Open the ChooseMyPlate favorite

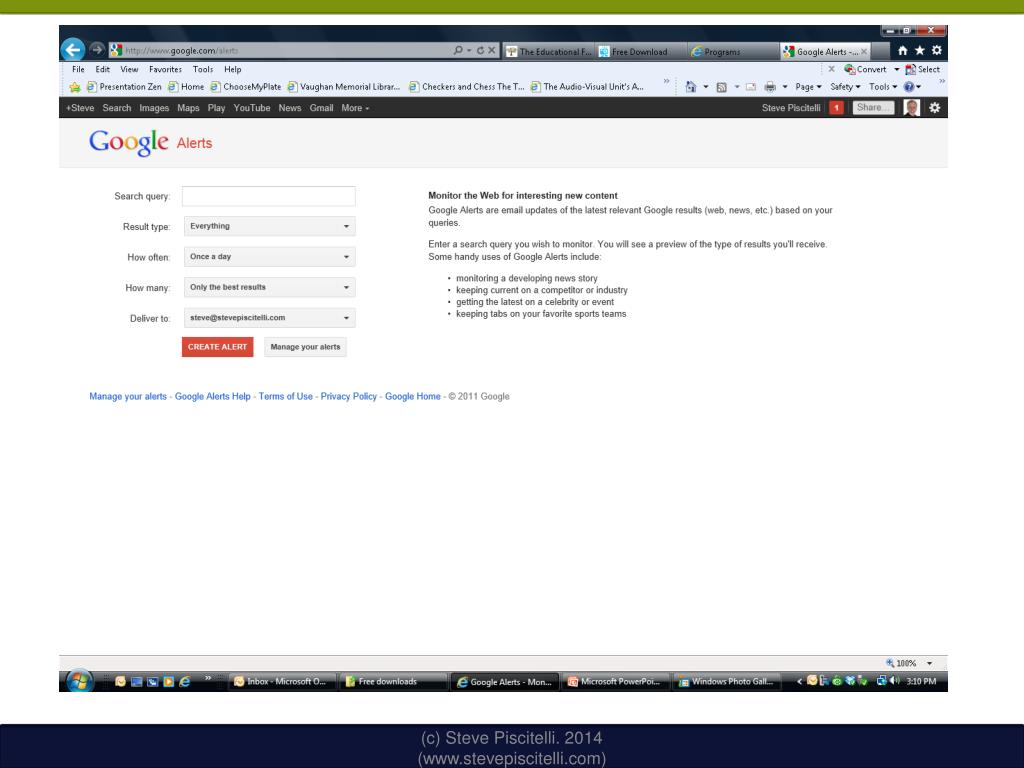(x=246, y=87)
